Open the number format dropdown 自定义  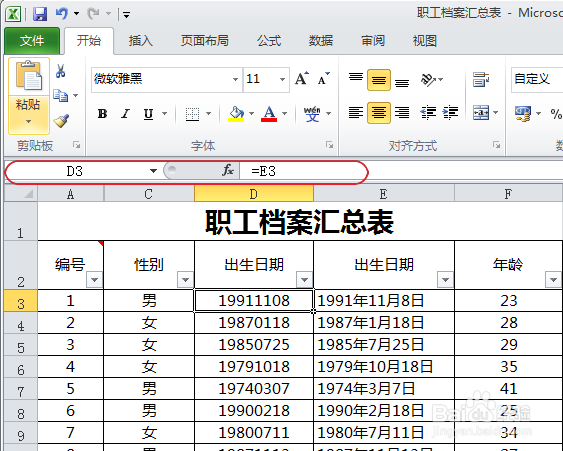pyautogui.click(x=537, y=79)
